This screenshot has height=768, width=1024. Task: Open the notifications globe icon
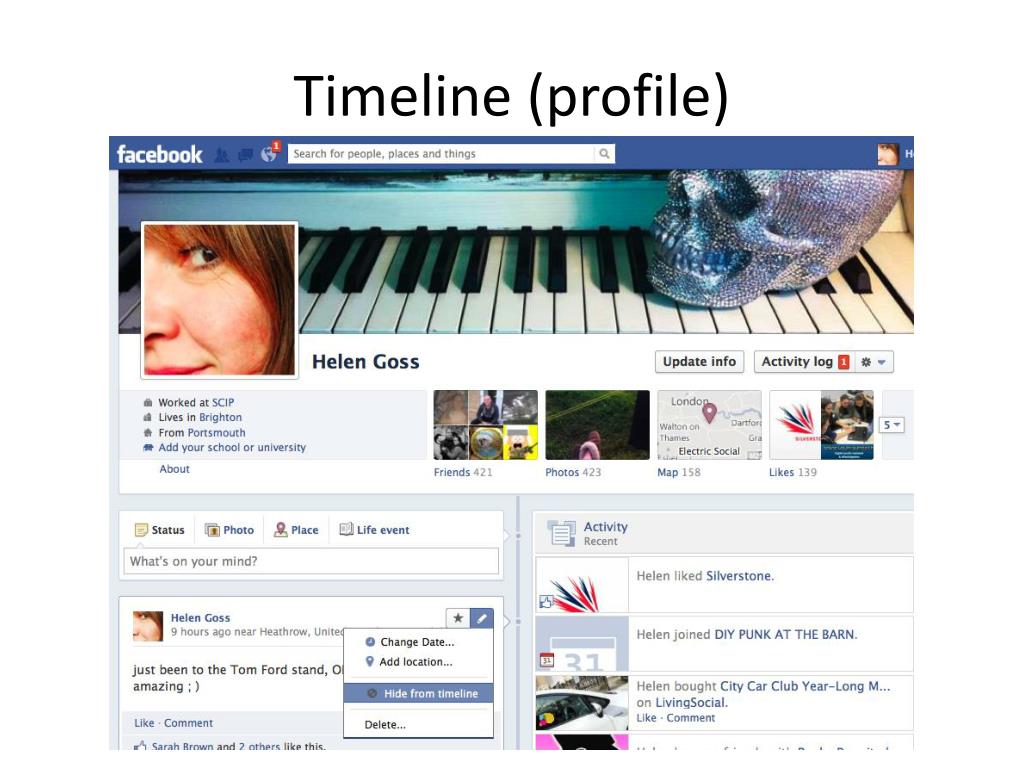[x=268, y=154]
